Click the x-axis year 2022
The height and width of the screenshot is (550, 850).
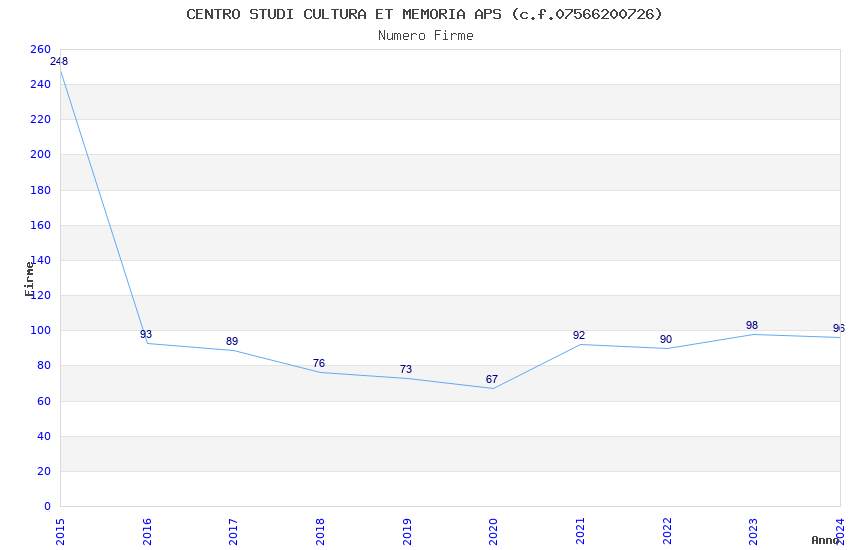pos(667,532)
